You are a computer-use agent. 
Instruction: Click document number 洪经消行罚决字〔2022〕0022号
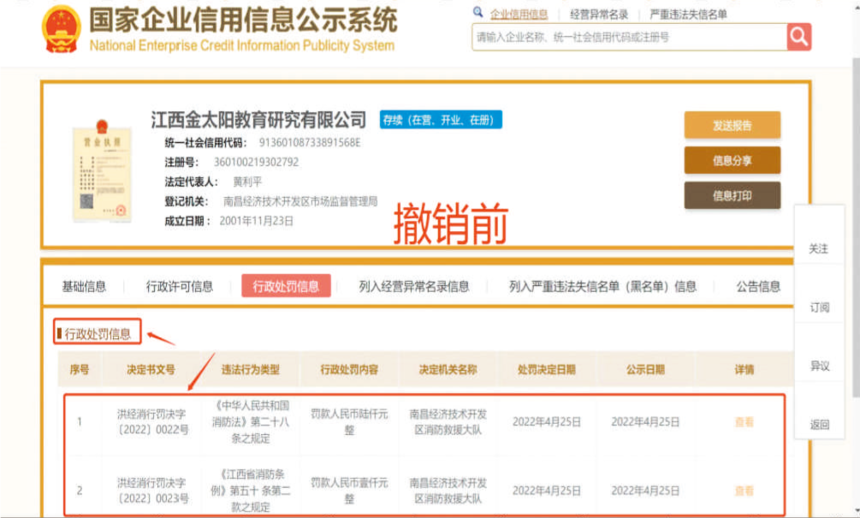152,422
